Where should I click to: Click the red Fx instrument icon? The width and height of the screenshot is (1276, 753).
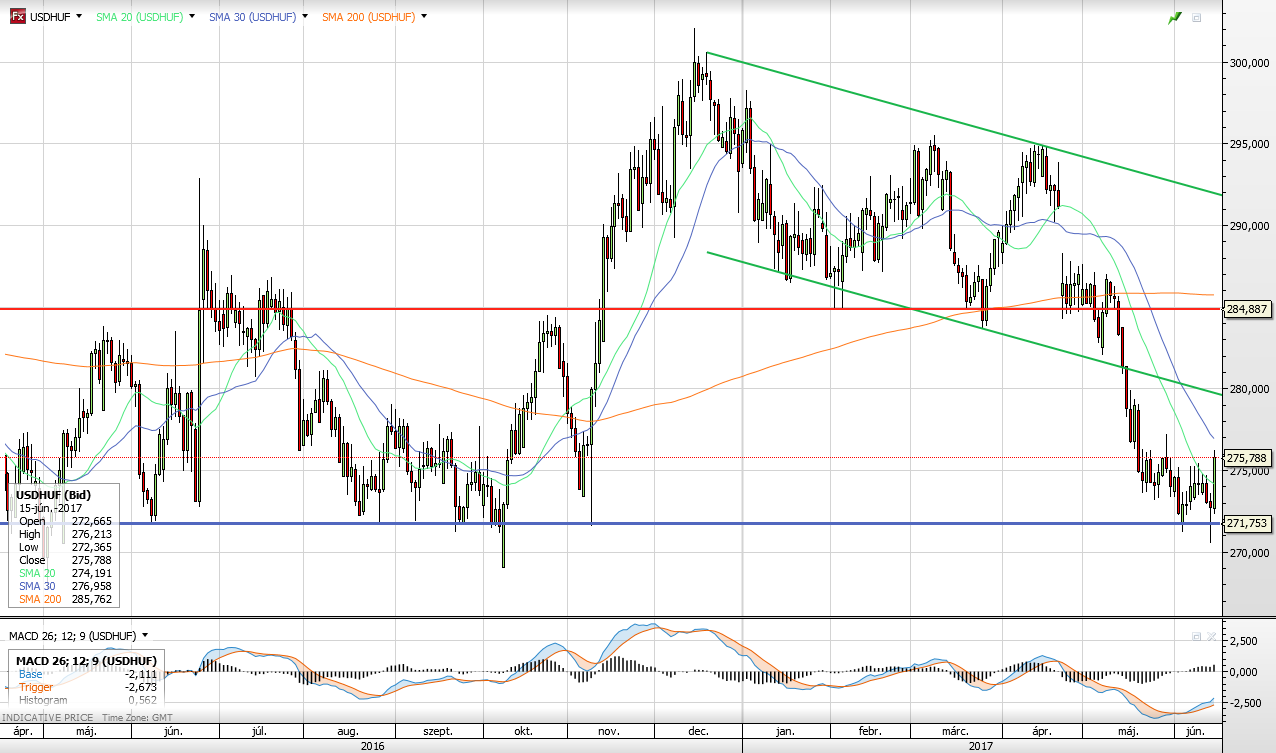[x=17, y=17]
